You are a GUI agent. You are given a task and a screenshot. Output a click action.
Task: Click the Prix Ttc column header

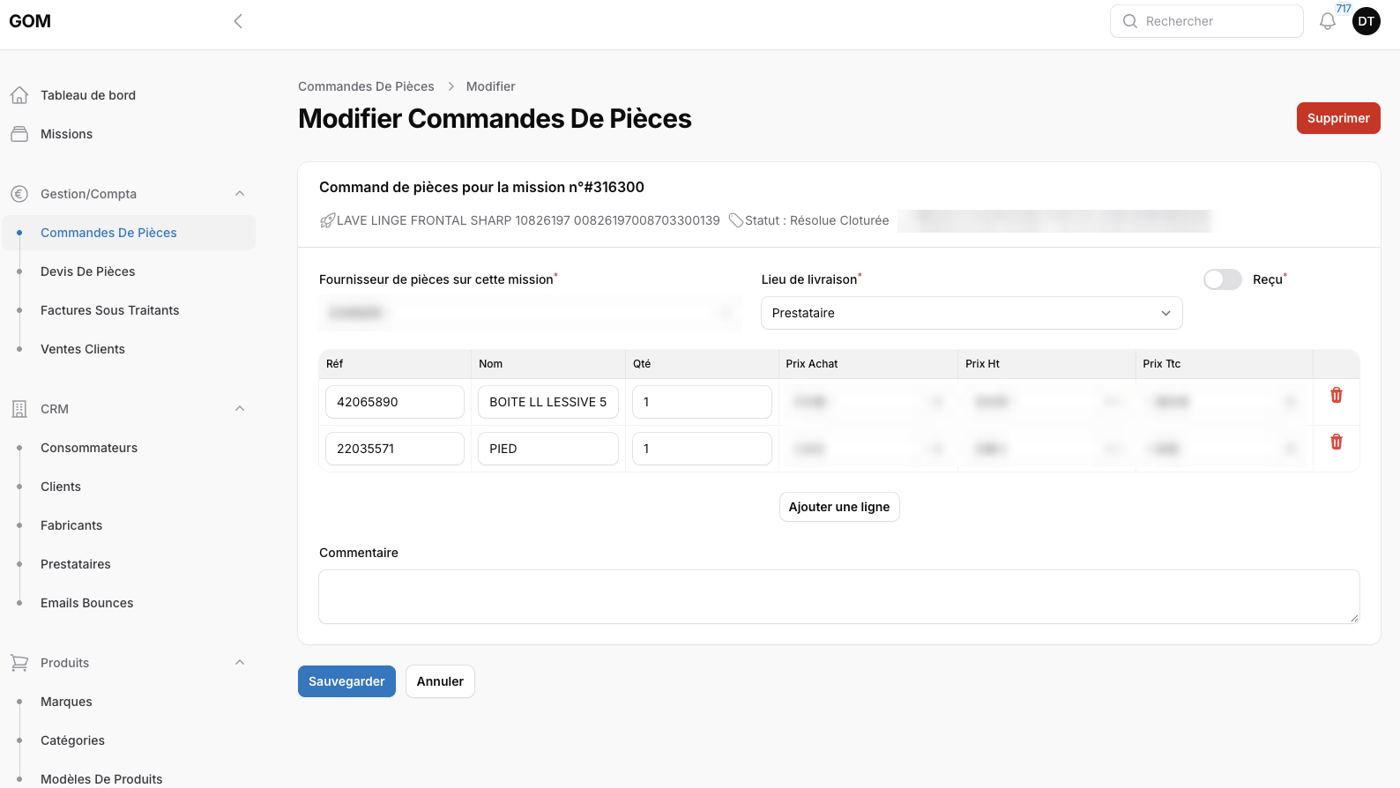(1162, 364)
